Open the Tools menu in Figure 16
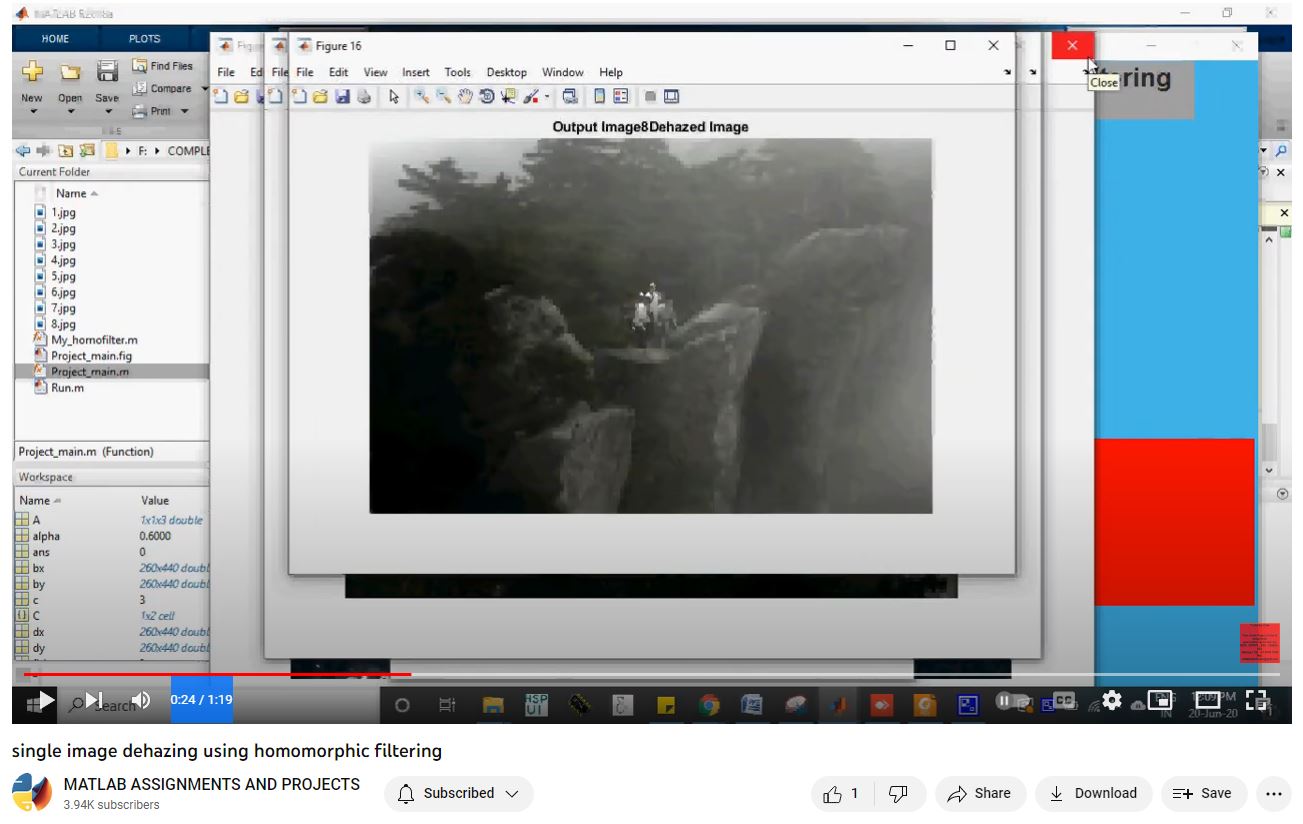The height and width of the screenshot is (824, 1303). point(457,72)
